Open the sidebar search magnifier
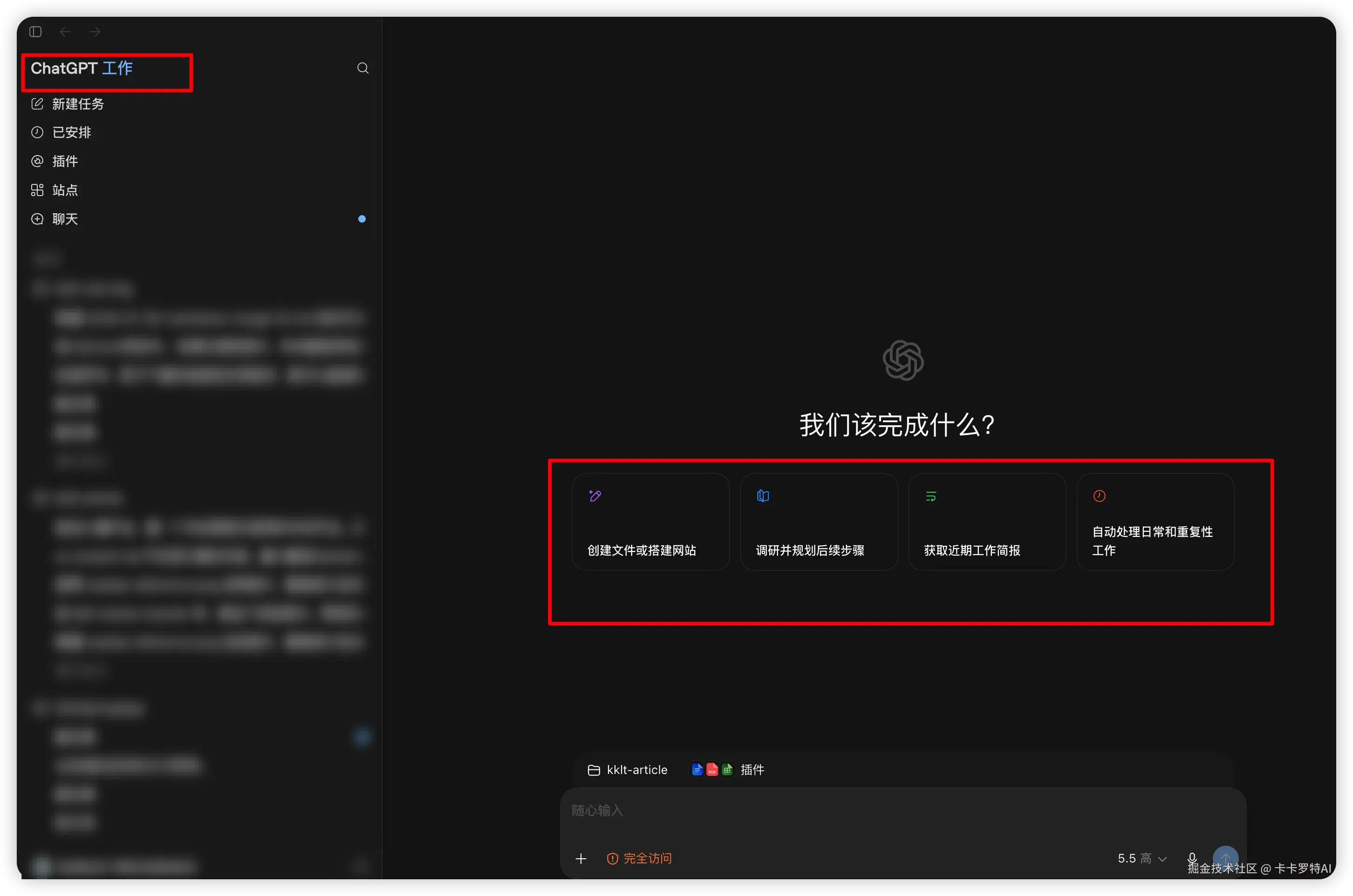This screenshot has height=896, width=1353. point(362,68)
